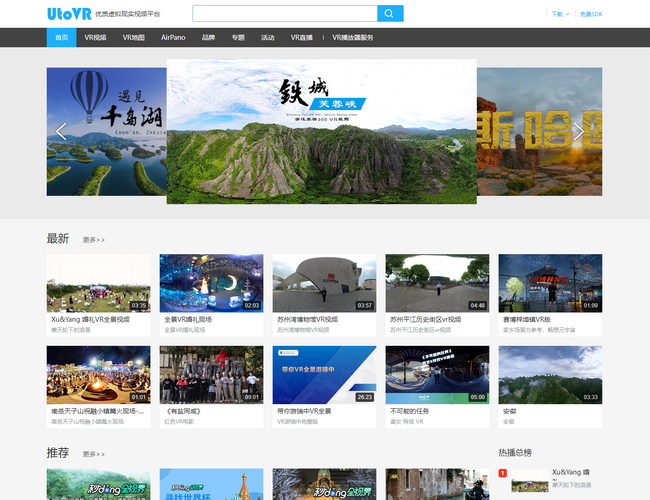Screen dimensions: 650x500
Task: Open the AirPano menu item
Action: (x=173, y=37)
